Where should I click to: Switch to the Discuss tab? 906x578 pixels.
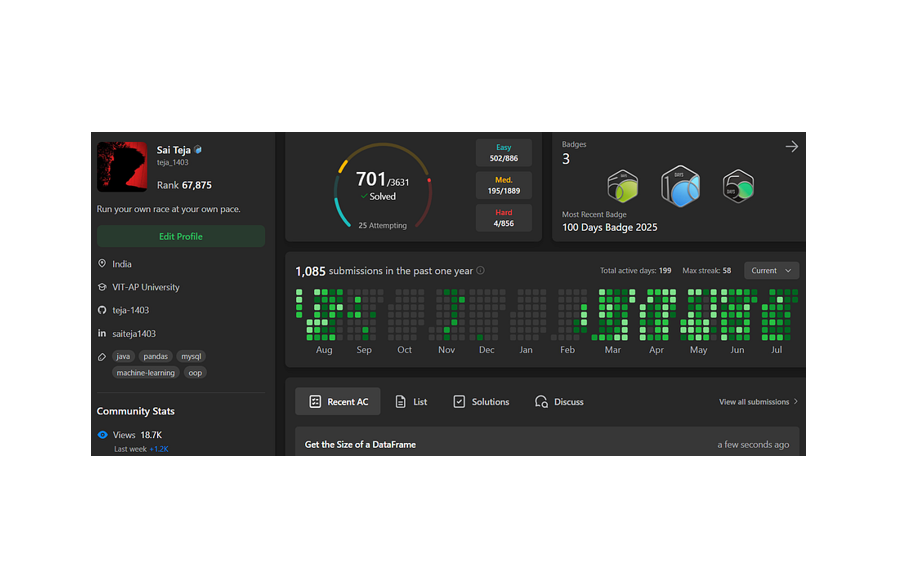[559, 402]
